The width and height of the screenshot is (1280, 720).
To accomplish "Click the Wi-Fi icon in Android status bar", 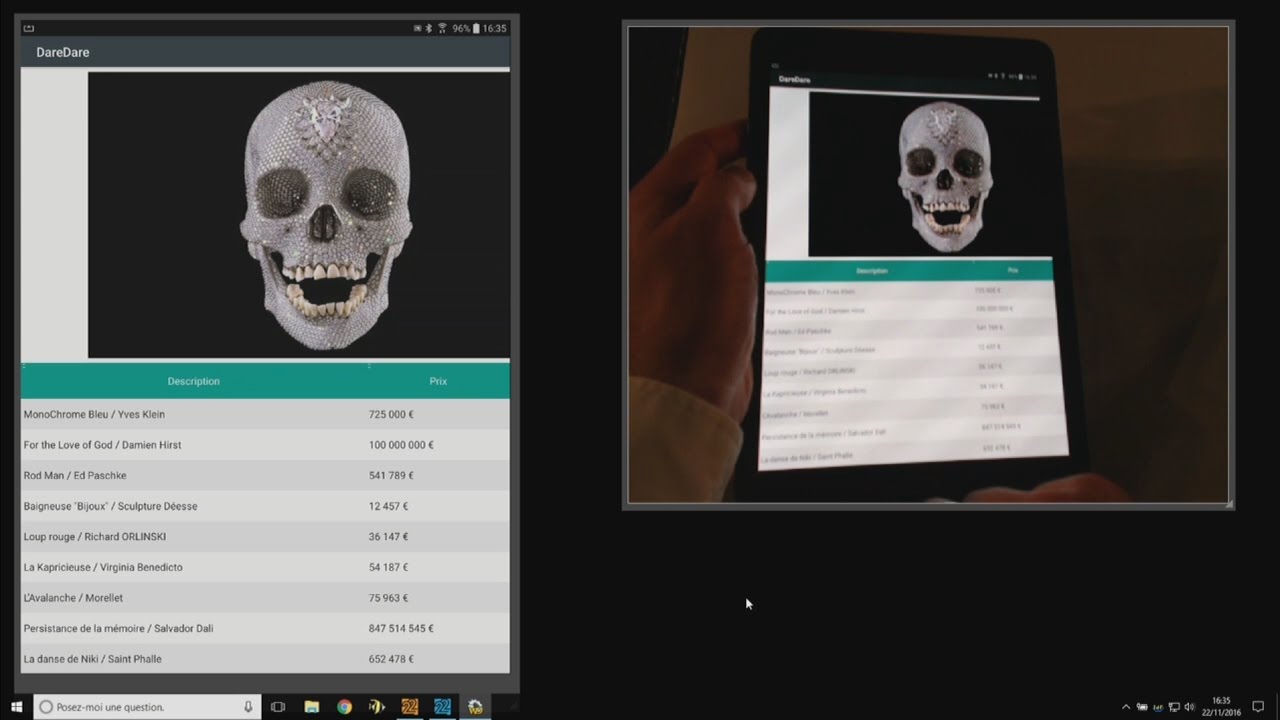I will (442, 28).
